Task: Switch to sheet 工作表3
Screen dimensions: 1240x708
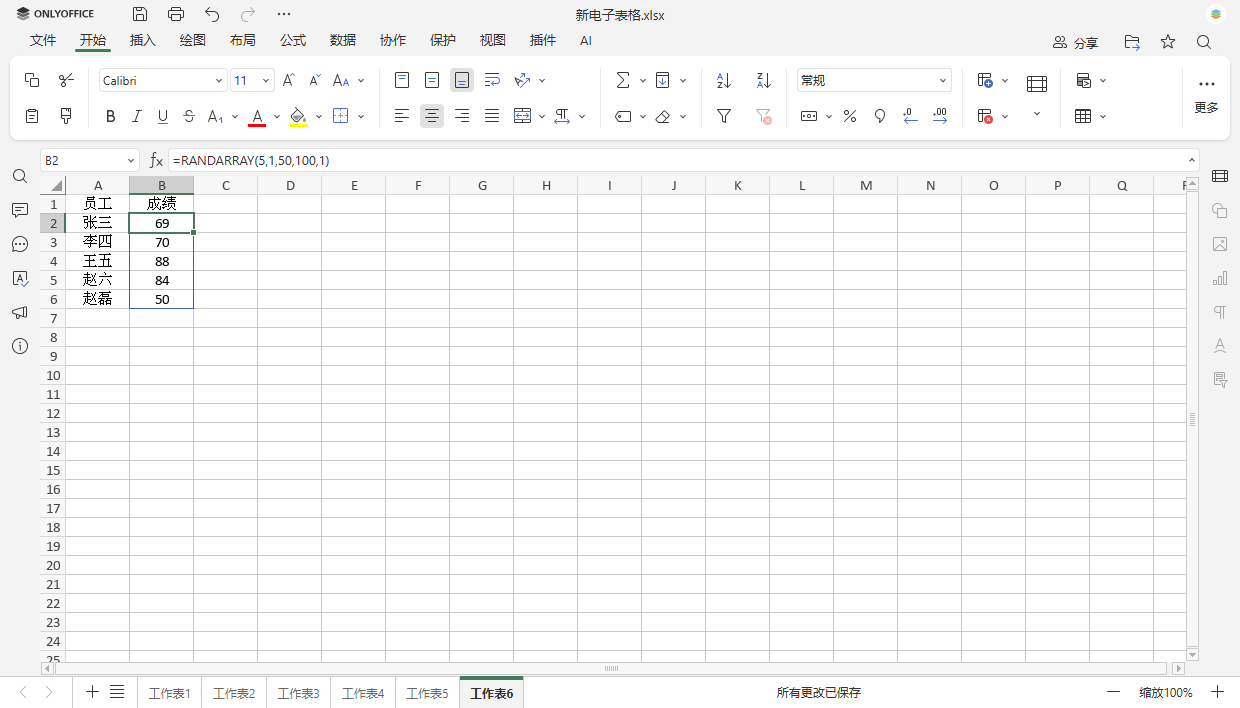Action: 297,691
